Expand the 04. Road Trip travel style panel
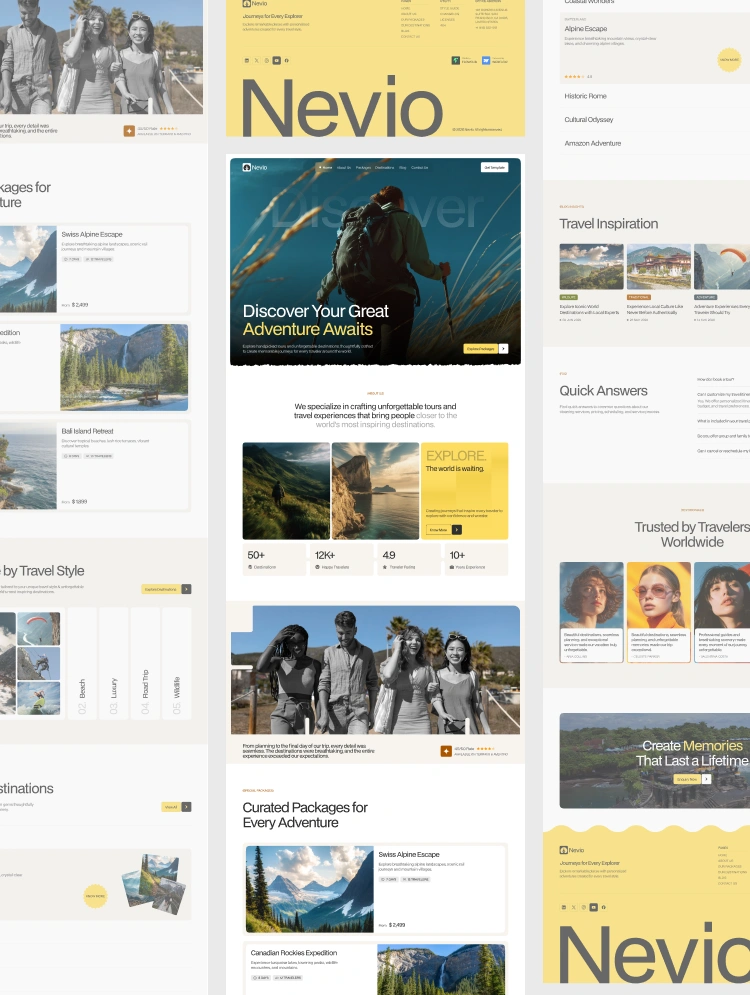This screenshot has width=750, height=995. 145,663
